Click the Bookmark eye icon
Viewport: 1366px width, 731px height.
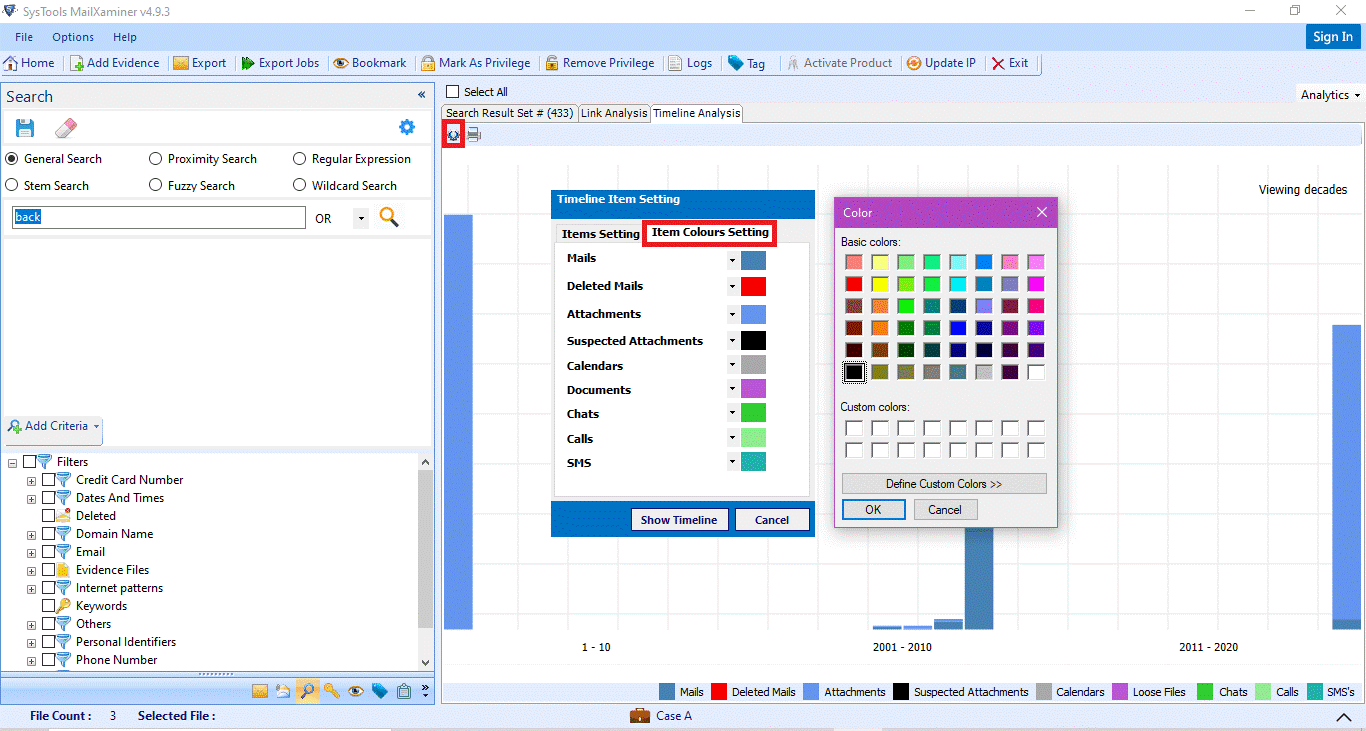click(x=341, y=63)
